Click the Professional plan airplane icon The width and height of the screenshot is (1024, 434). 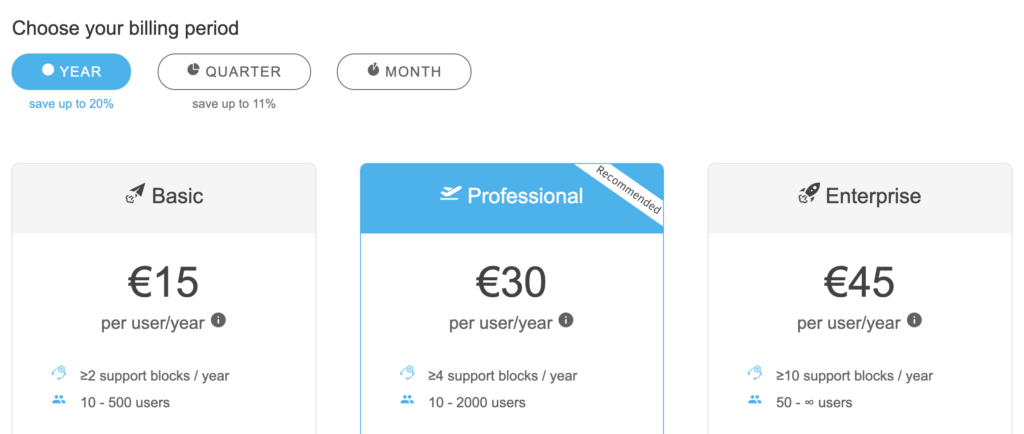(x=450, y=194)
